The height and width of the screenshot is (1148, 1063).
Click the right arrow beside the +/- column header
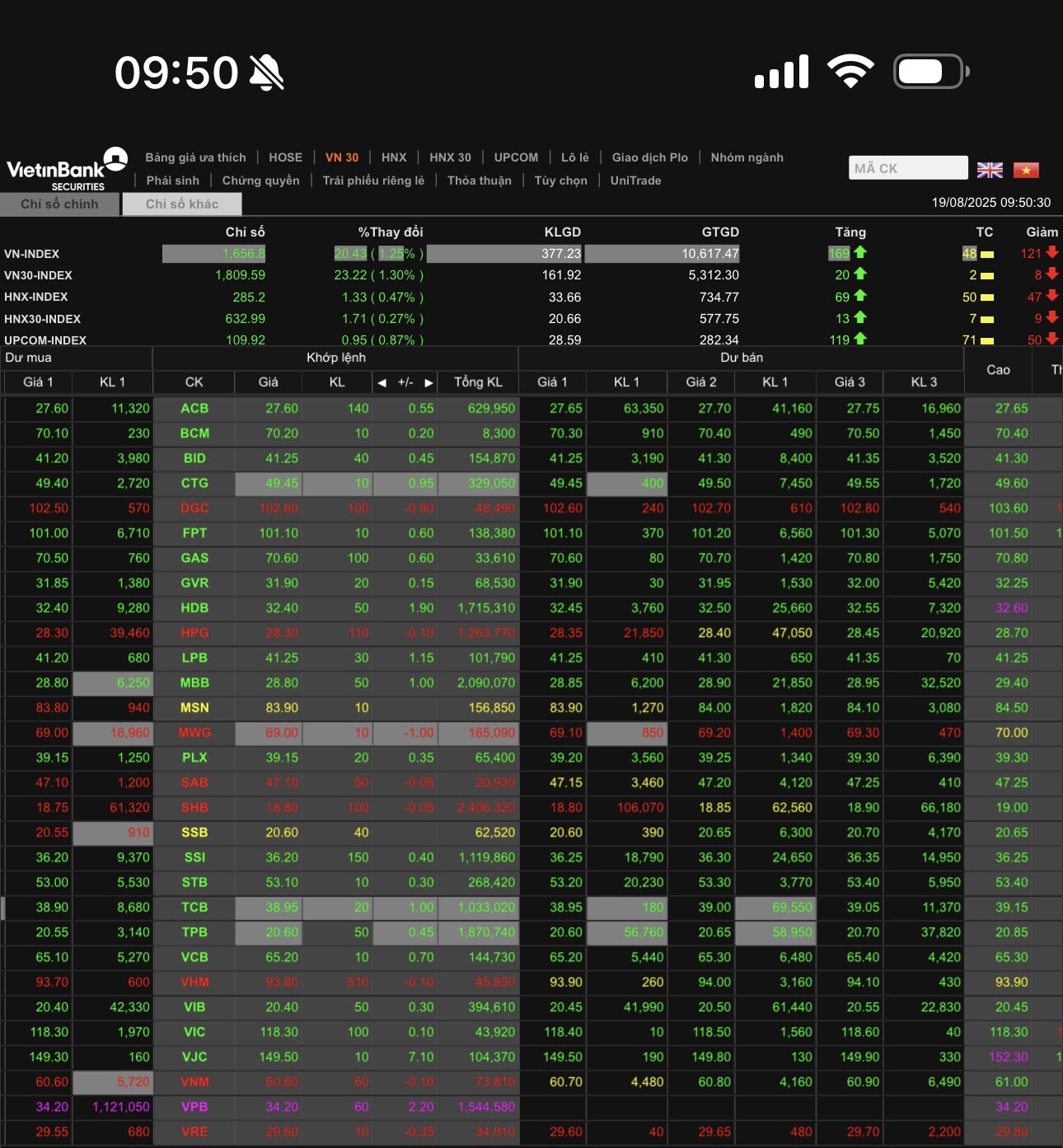pos(428,382)
